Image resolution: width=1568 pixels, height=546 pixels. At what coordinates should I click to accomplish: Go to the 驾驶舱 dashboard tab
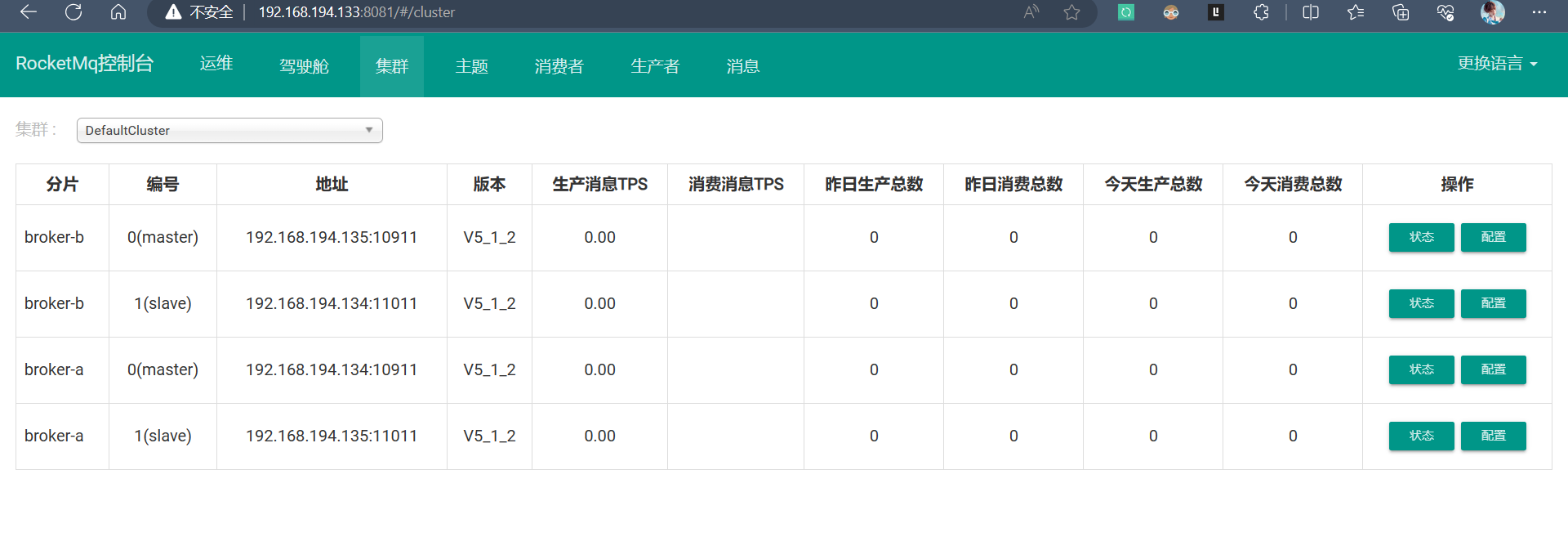pyautogui.click(x=304, y=66)
